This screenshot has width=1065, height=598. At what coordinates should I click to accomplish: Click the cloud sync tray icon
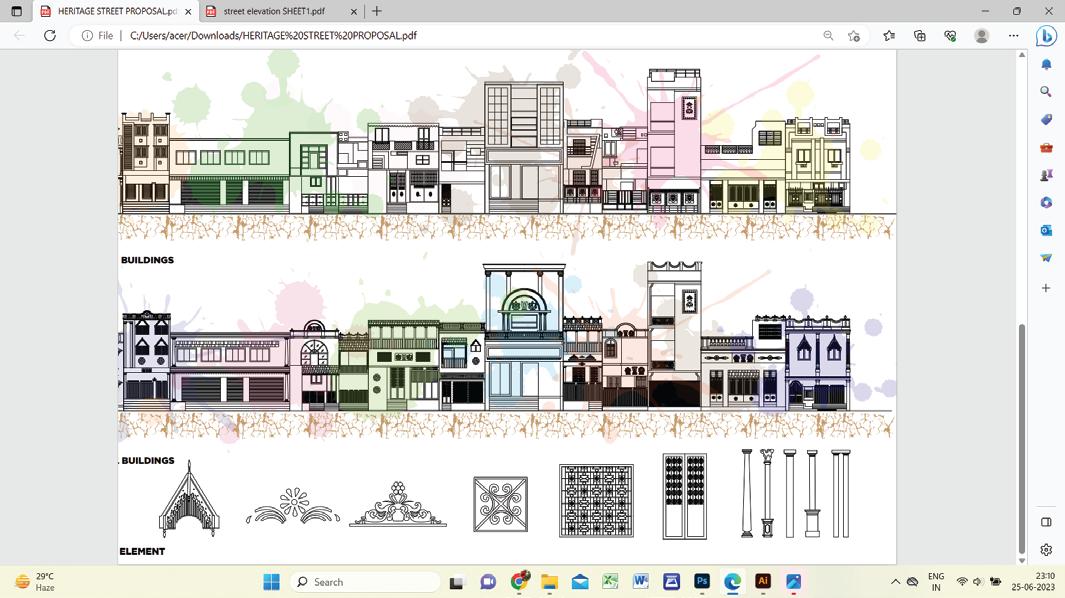[x=913, y=582]
